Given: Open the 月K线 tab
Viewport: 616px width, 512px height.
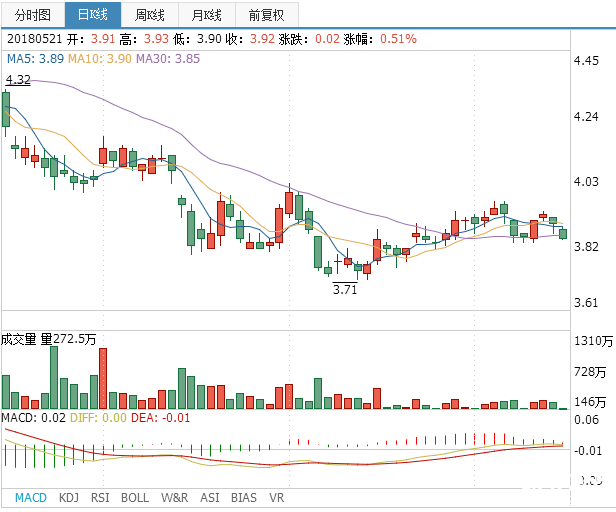Looking at the screenshot, I should tap(207, 15).
